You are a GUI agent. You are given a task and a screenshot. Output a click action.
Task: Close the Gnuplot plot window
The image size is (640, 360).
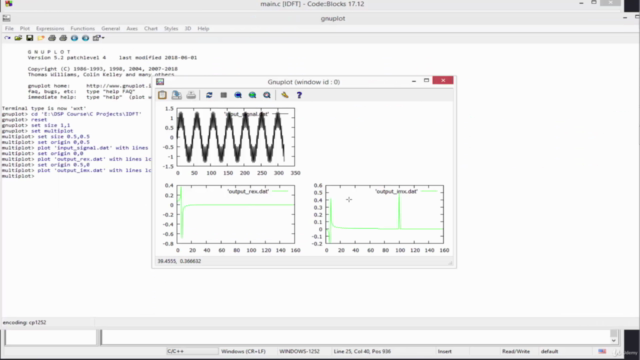click(x=443, y=80)
